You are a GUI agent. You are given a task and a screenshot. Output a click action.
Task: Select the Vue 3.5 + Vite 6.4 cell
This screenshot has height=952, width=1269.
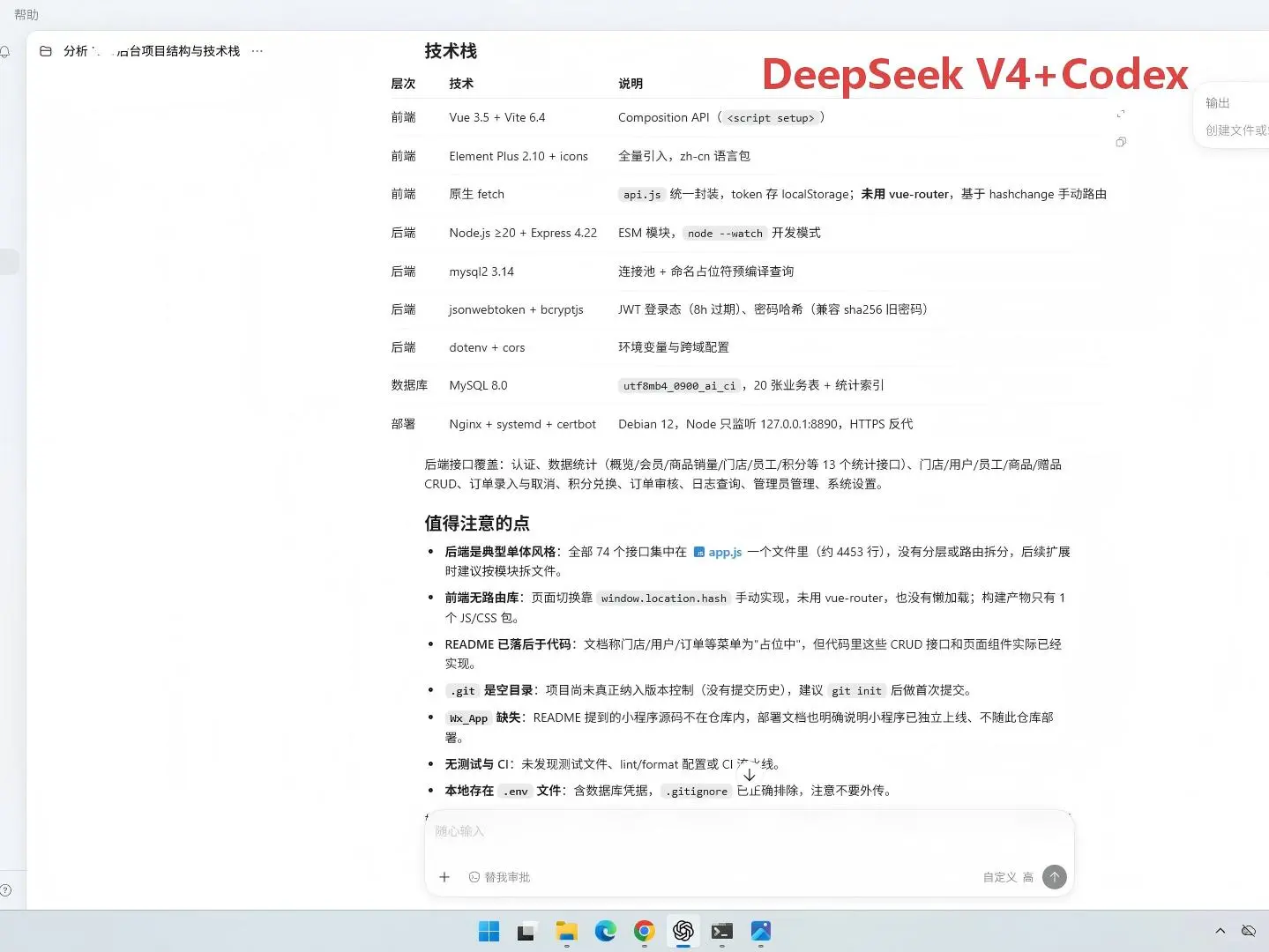point(497,117)
